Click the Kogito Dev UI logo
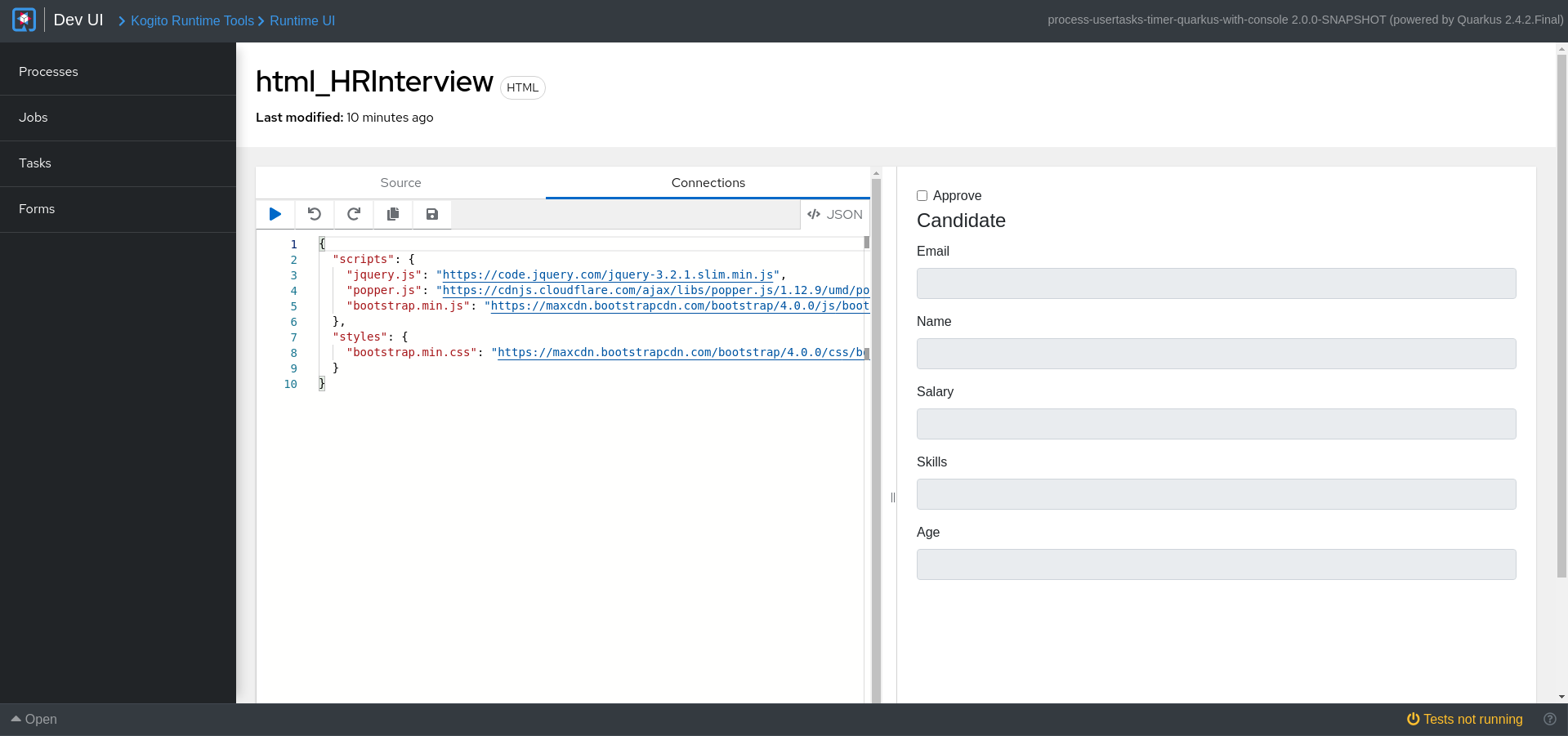This screenshot has width=1568, height=736. [x=23, y=20]
